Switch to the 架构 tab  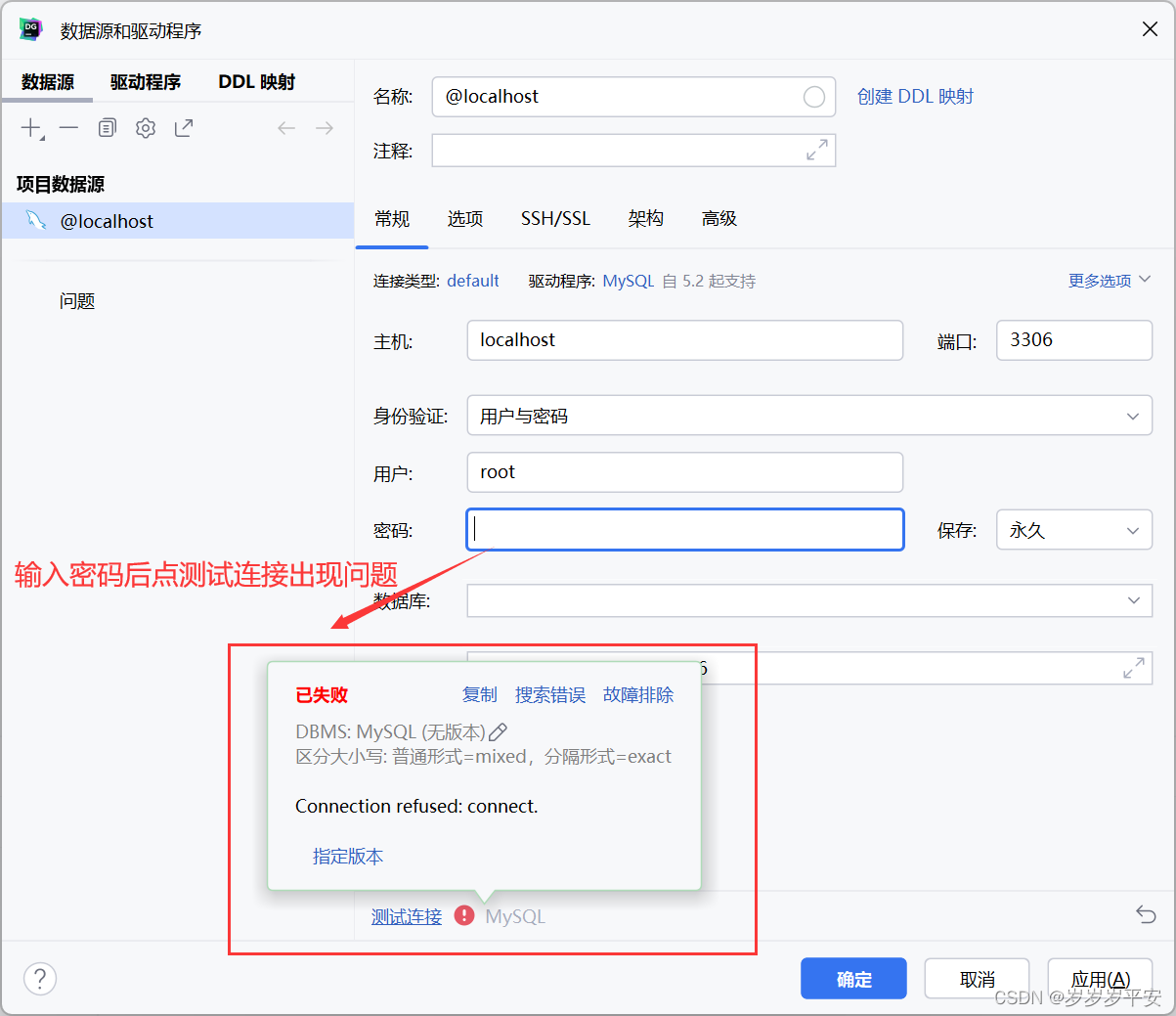[x=646, y=219]
